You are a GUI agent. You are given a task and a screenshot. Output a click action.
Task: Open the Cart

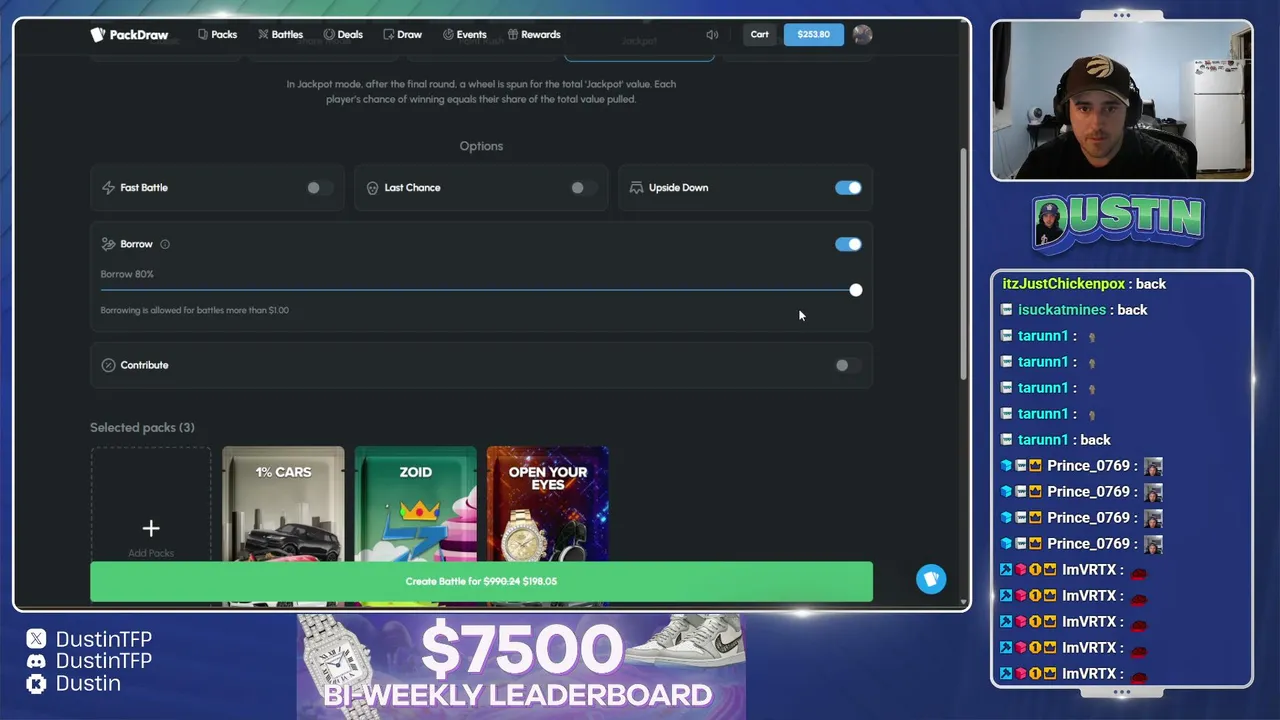click(x=760, y=34)
